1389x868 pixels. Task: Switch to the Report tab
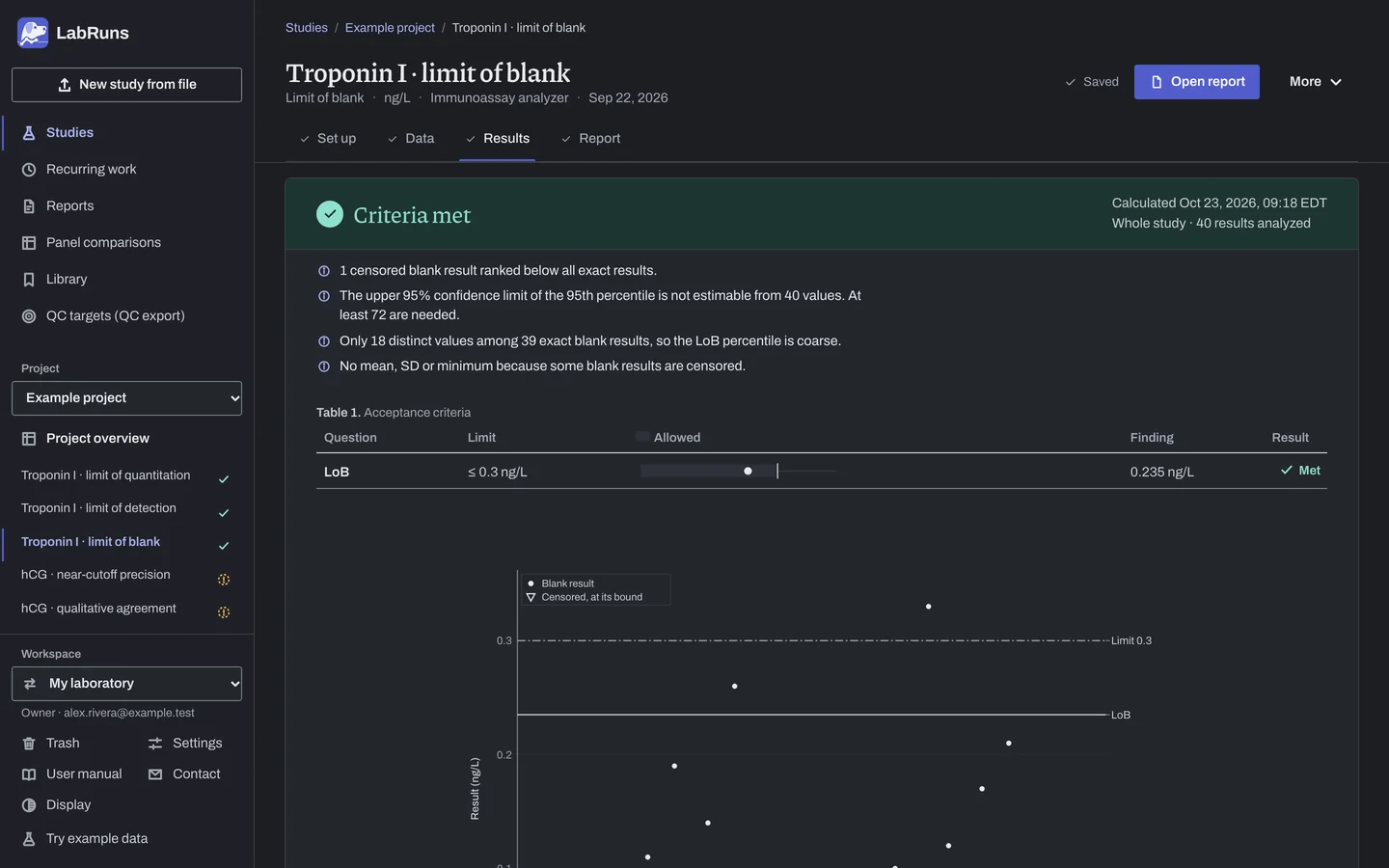coord(591,139)
